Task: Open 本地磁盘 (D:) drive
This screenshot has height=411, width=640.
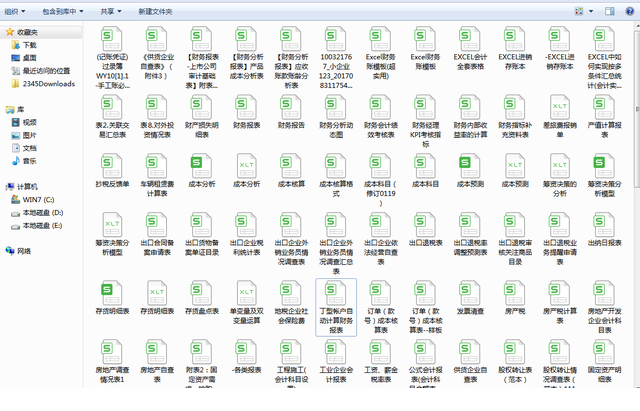Action: coord(37,213)
